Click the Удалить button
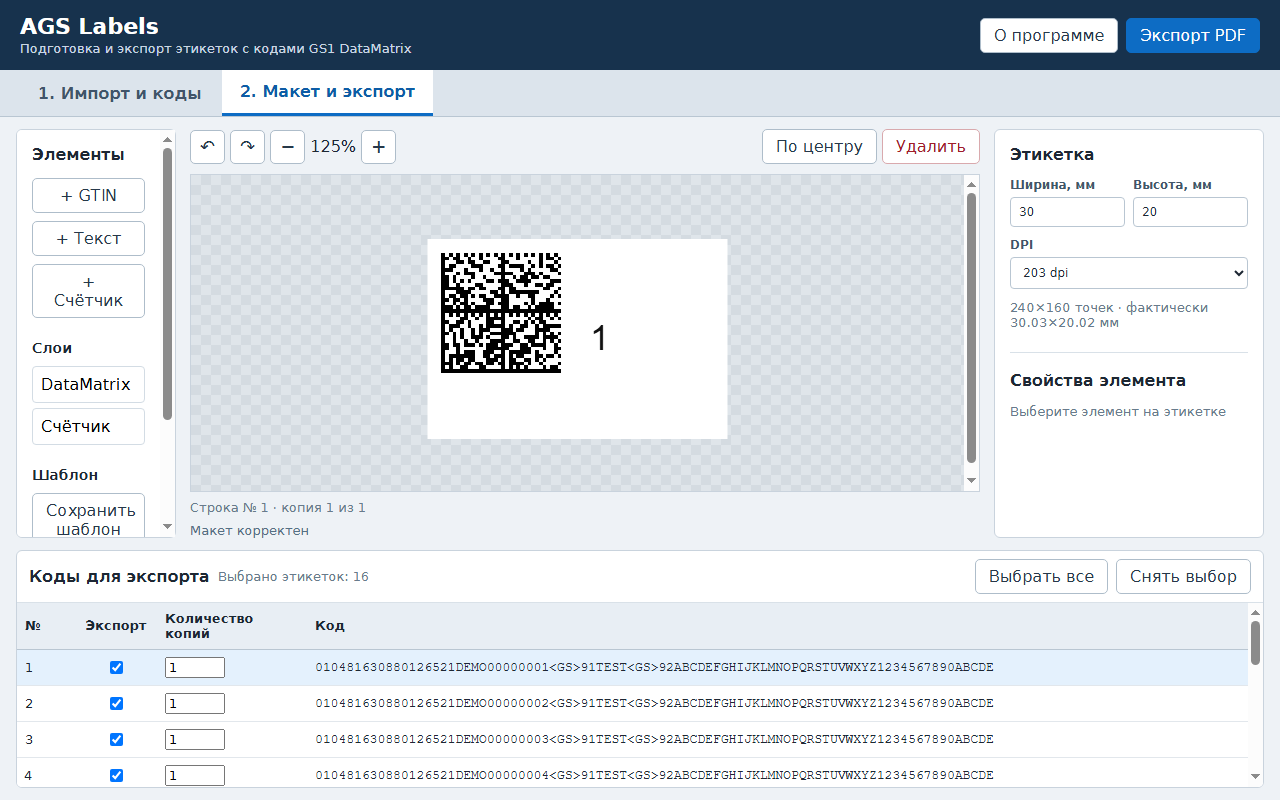 pos(930,147)
